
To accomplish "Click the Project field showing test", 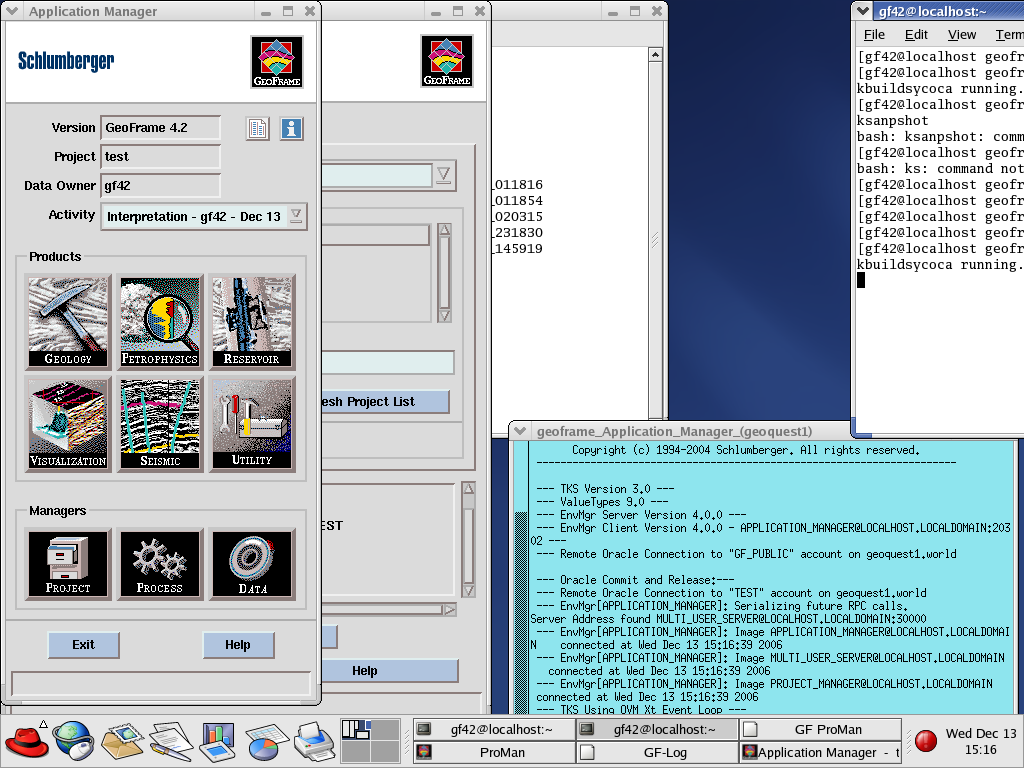I will click(161, 157).
